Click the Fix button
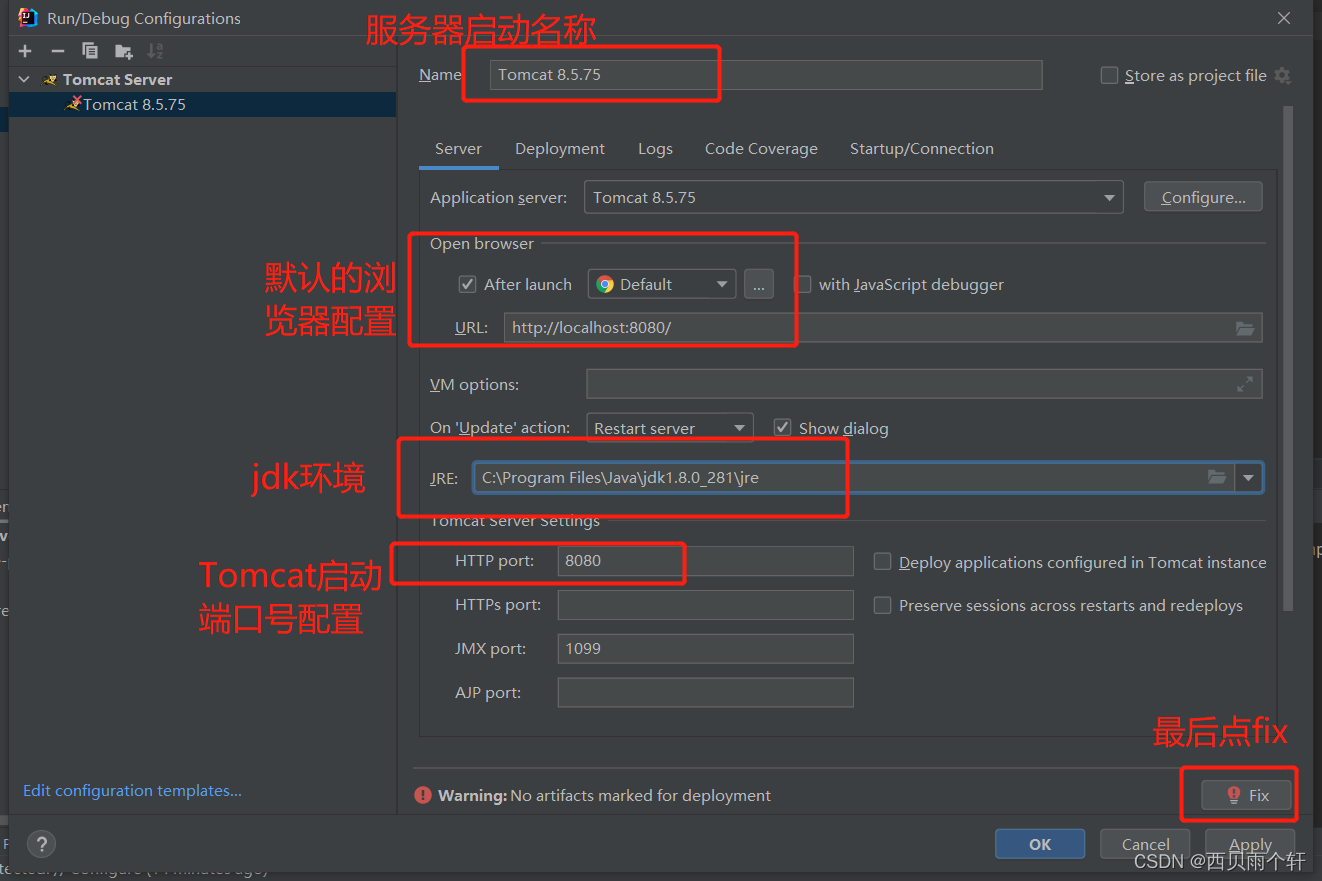The image size is (1322, 881). 1247,795
